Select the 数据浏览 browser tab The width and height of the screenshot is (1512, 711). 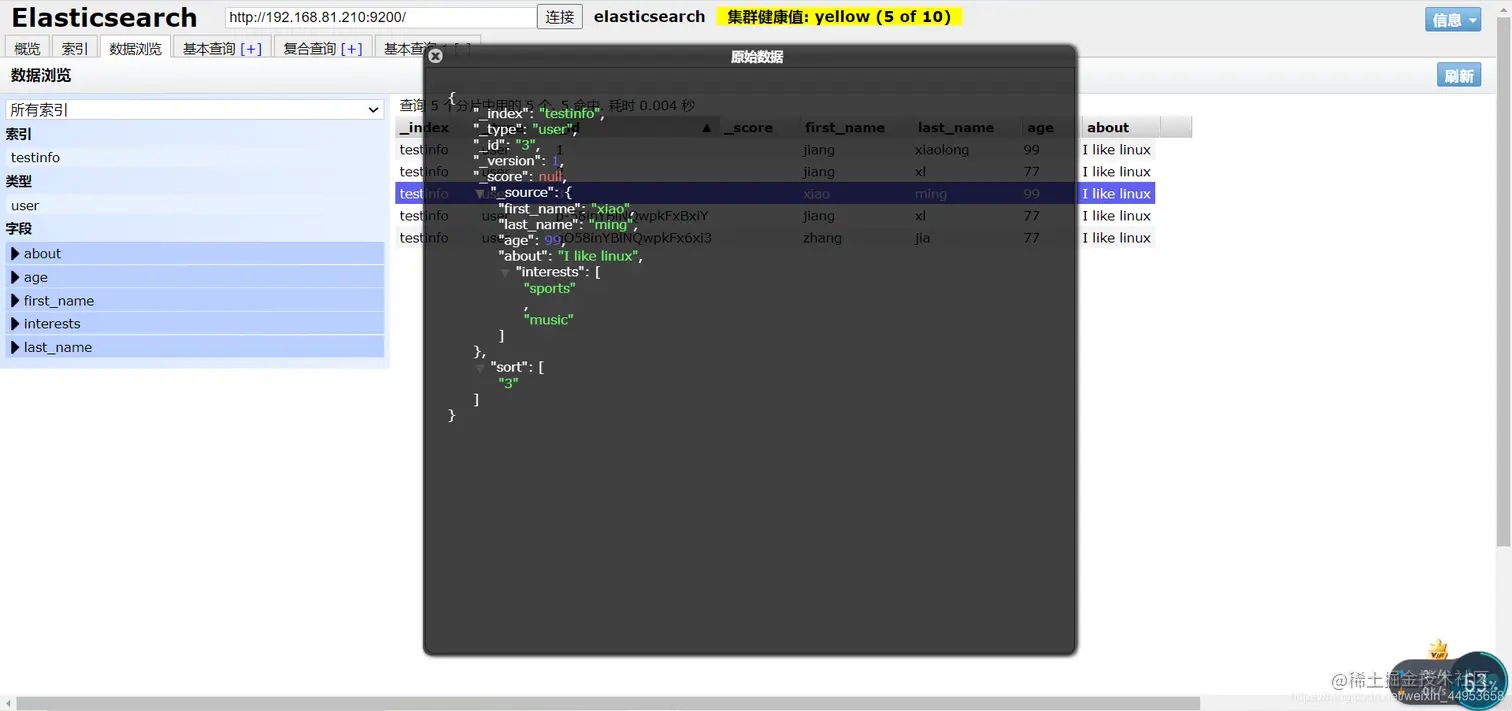[x=135, y=48]
